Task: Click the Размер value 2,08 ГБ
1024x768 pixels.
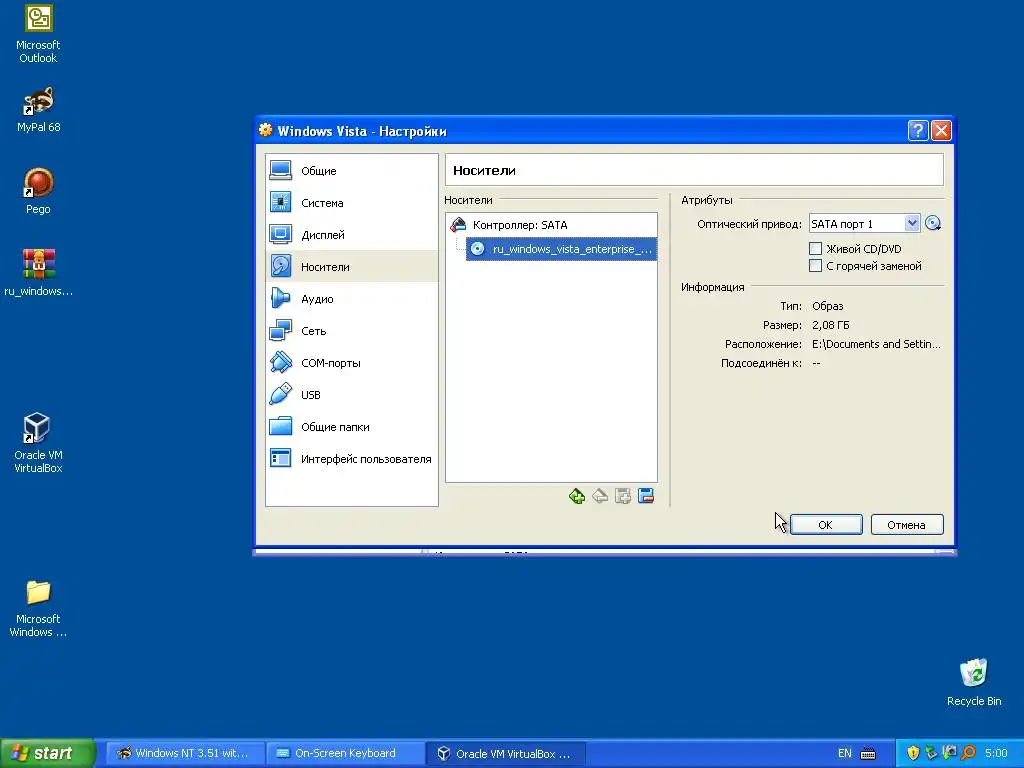Action: point(831,325)
